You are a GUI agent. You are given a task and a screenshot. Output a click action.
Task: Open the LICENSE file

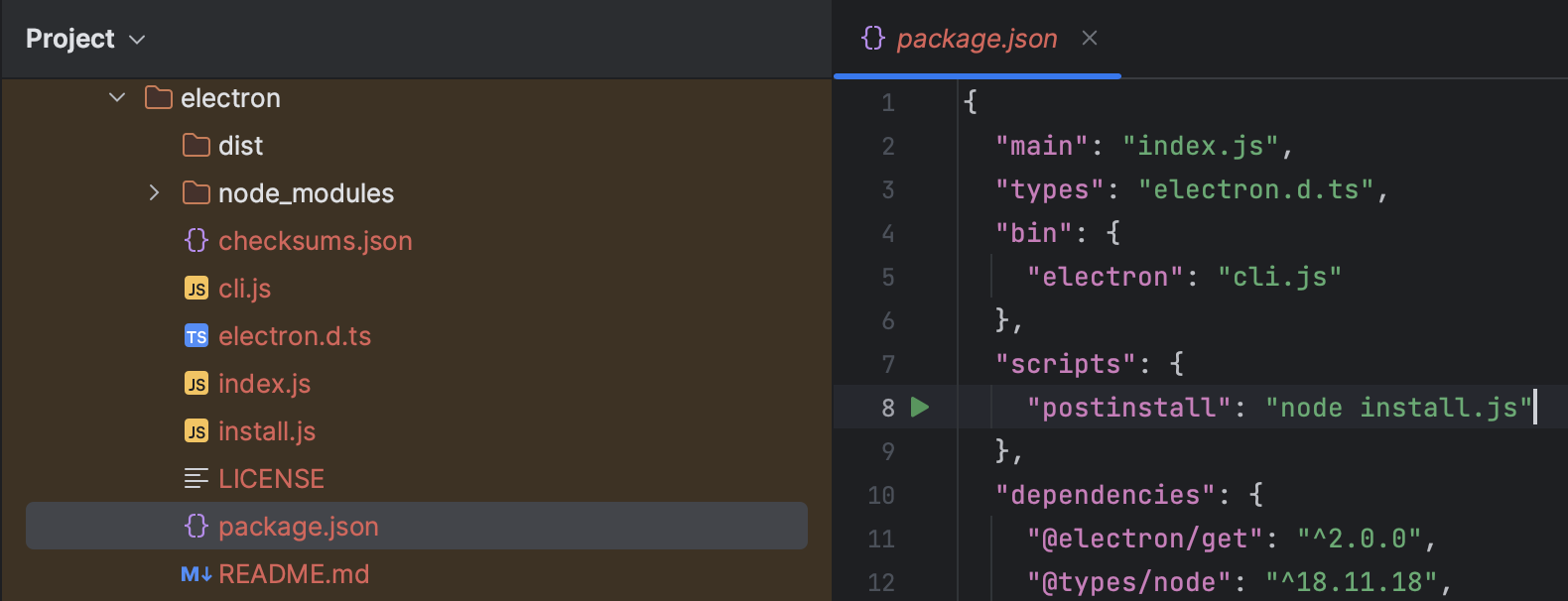pos(271,479)
